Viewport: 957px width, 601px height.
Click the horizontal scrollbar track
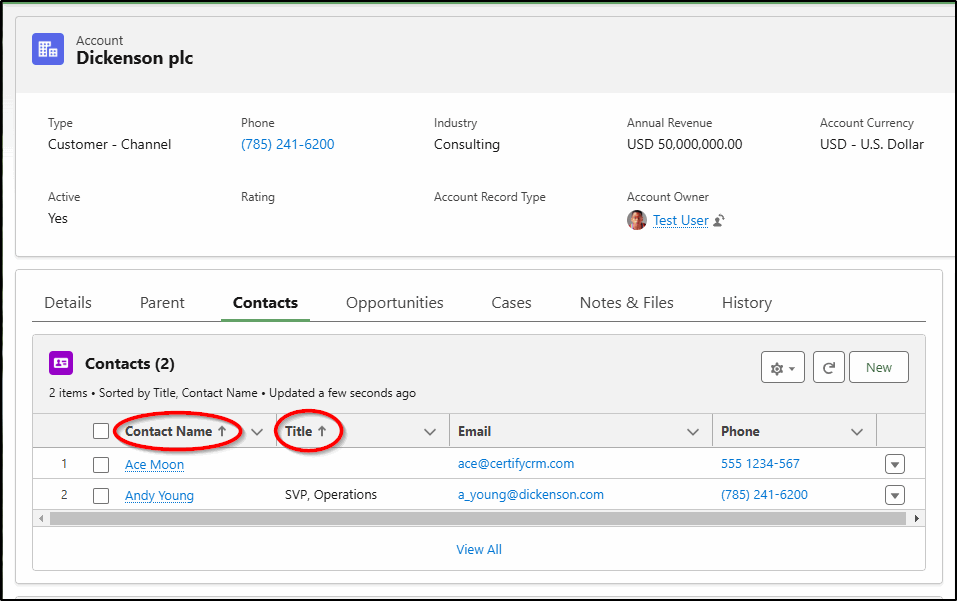(477, 519)
